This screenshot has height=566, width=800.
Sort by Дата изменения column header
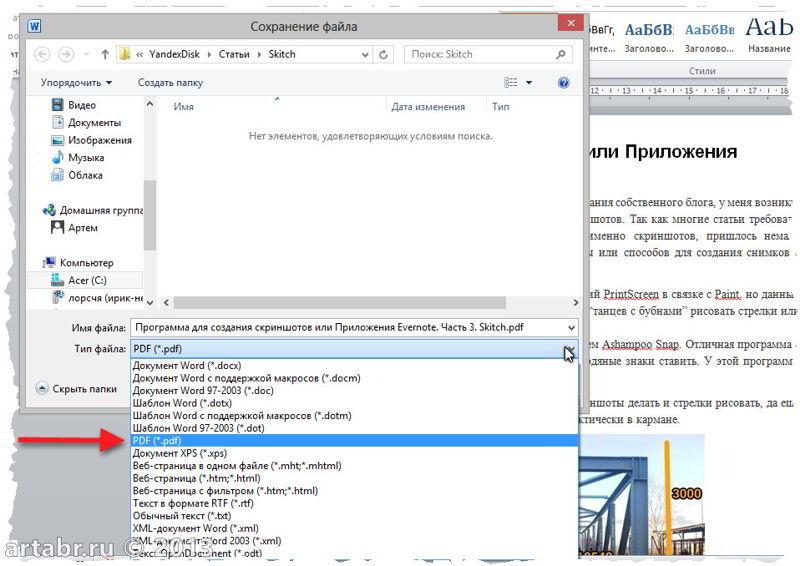428,107
